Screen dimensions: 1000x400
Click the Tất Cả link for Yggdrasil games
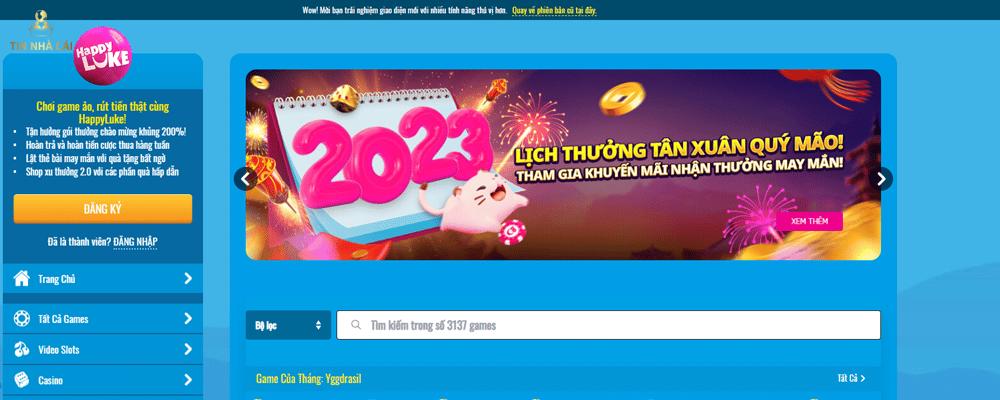pyautogui.click(x=851, y=378)
